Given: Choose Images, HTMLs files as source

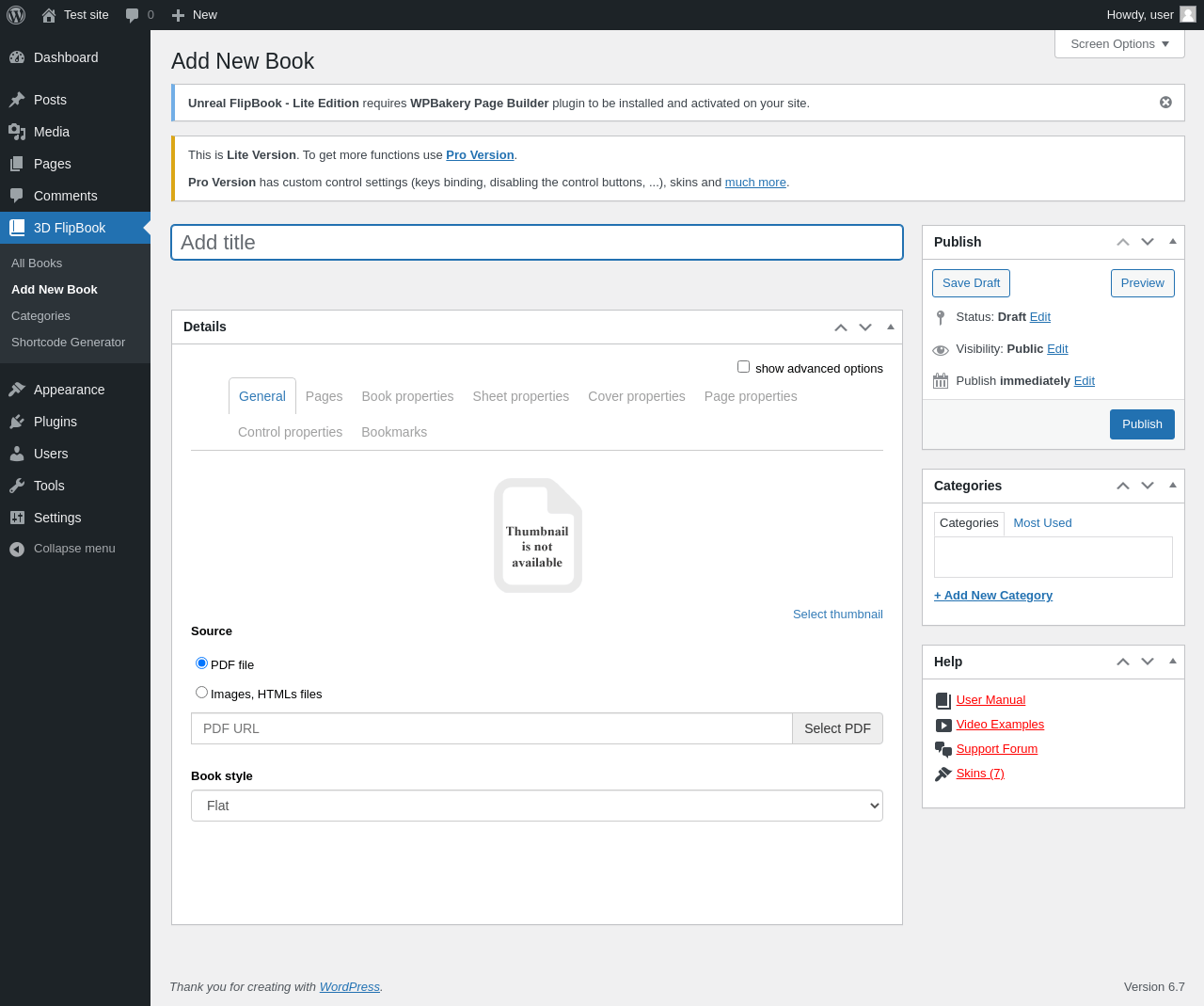Looking at the screenshot, I should [x=201, y=693].
